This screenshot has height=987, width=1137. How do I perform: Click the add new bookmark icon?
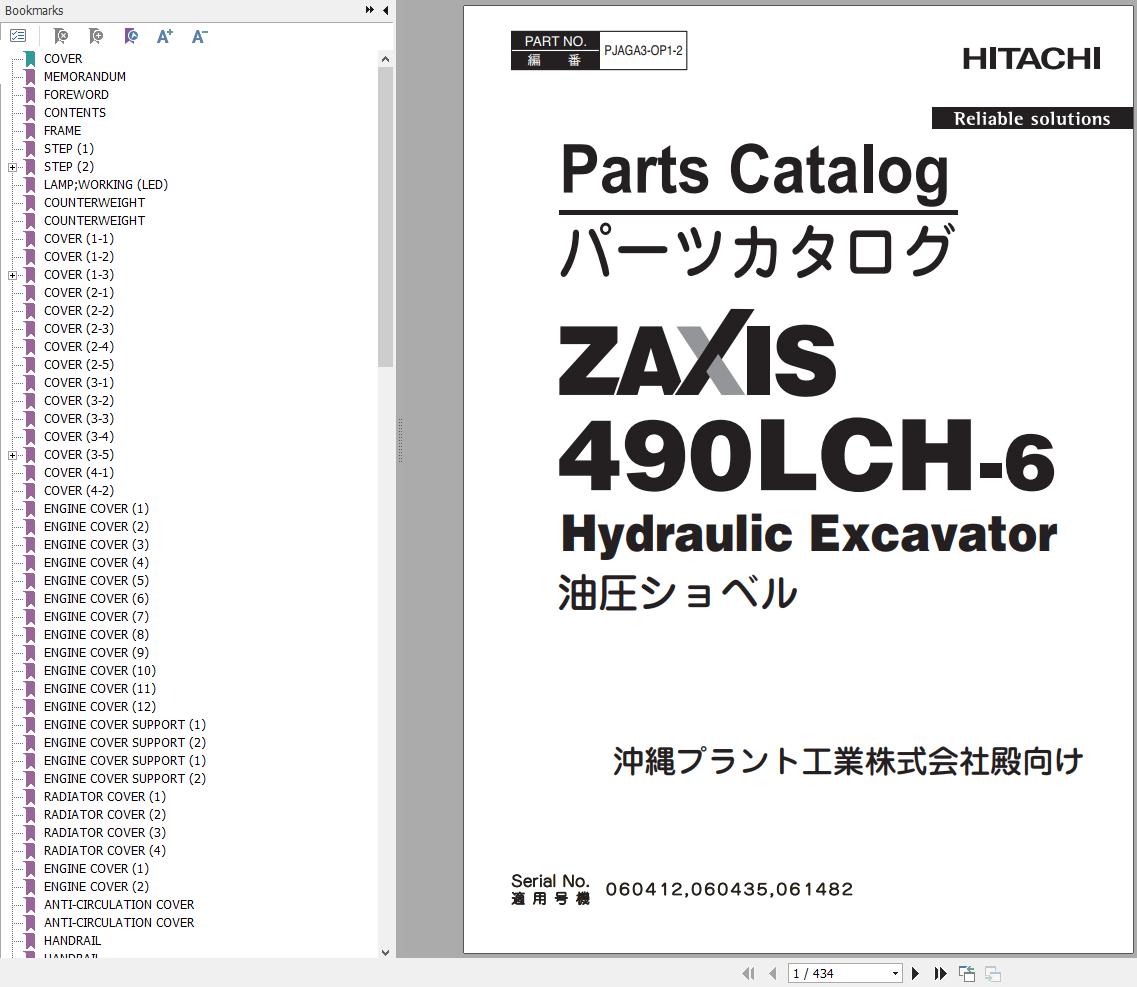[96, 36]
